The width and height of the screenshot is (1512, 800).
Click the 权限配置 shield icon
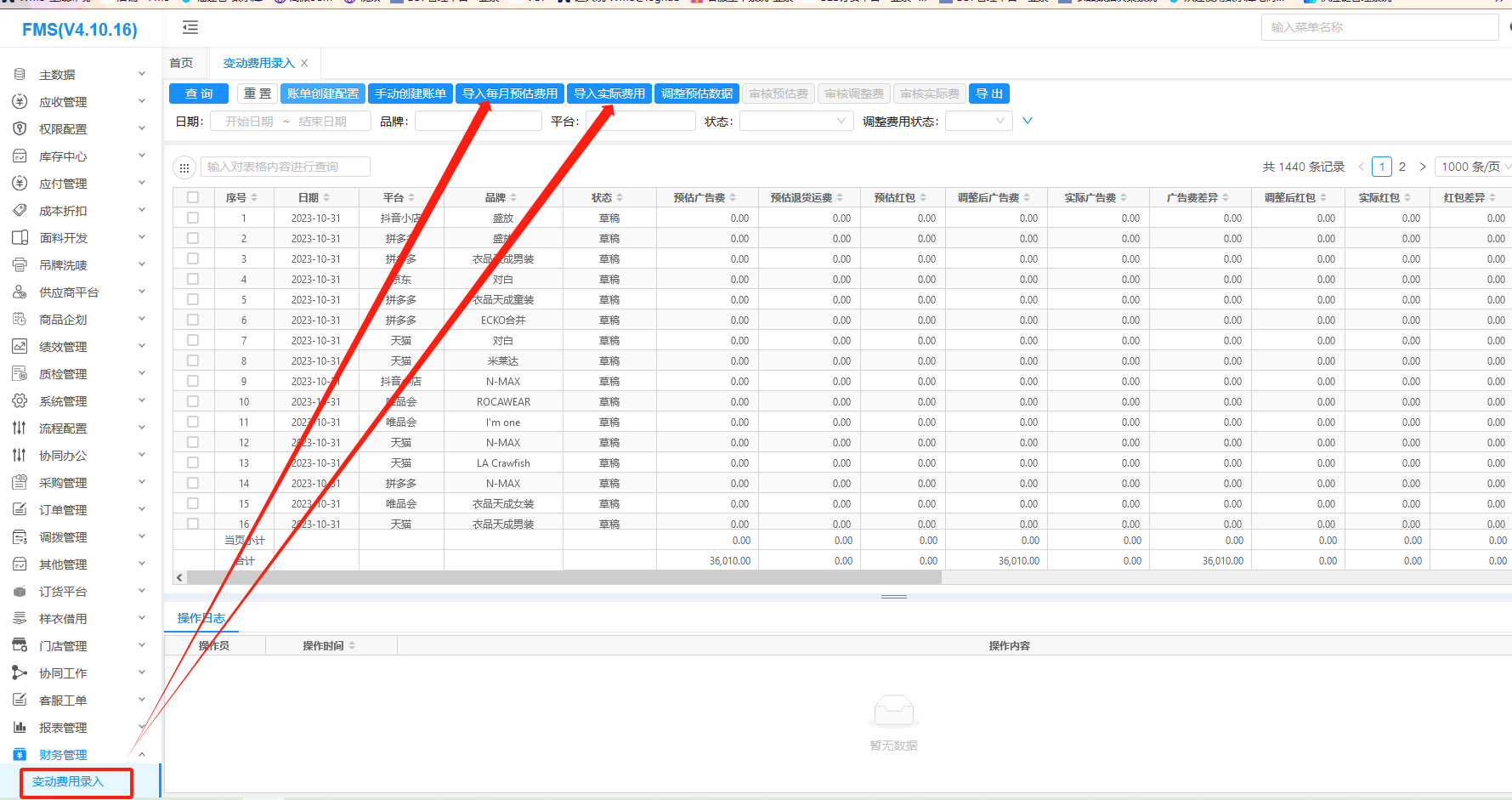pos(20,129)
